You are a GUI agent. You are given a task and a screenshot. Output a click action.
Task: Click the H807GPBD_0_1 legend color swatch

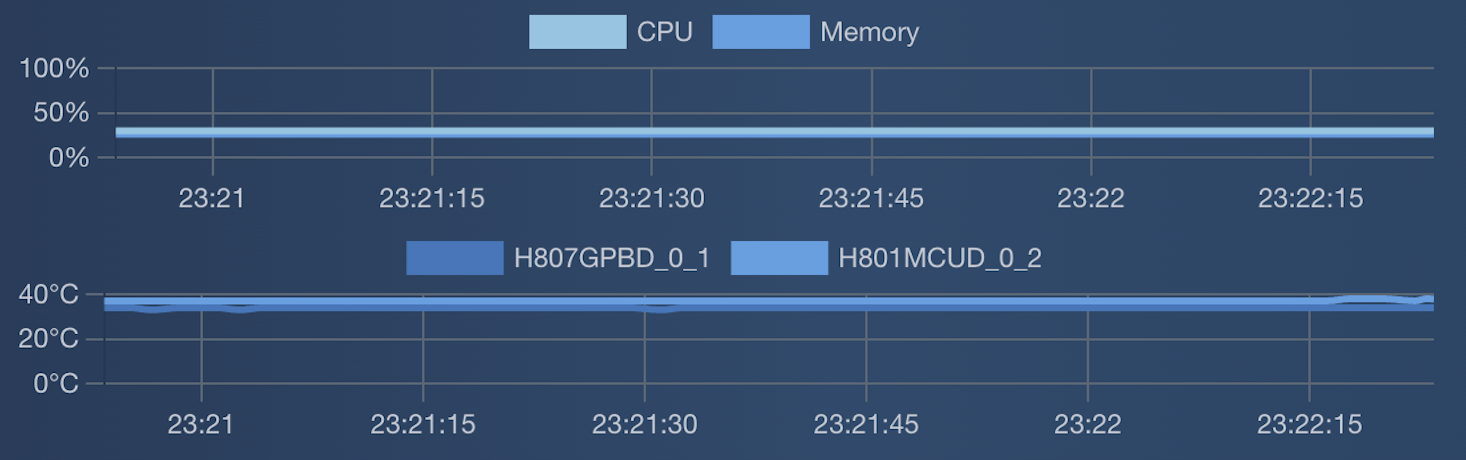coord(455,258)
